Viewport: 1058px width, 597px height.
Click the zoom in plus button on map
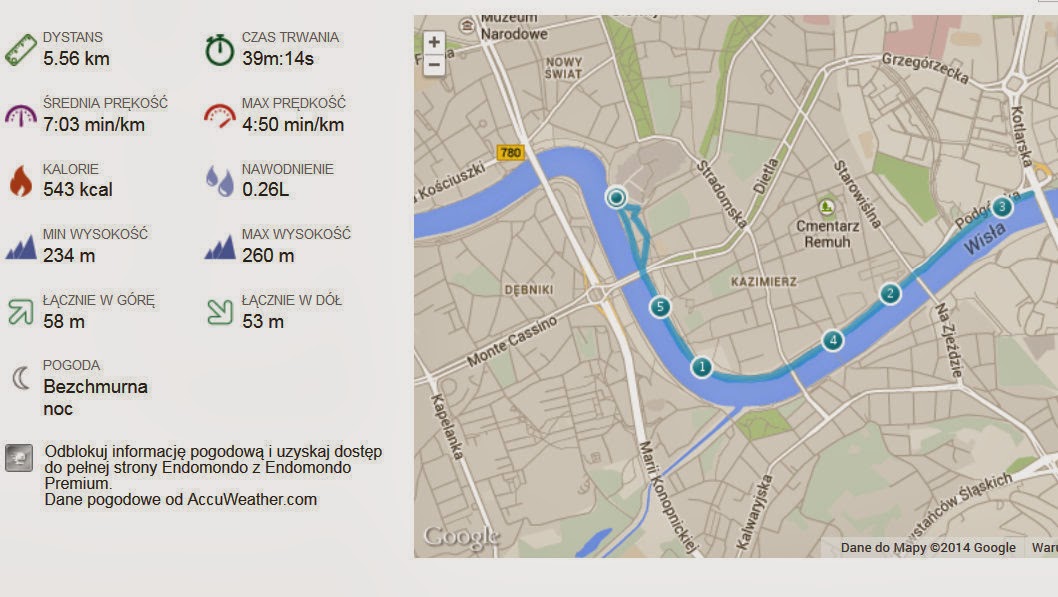[x=433, y=43]
